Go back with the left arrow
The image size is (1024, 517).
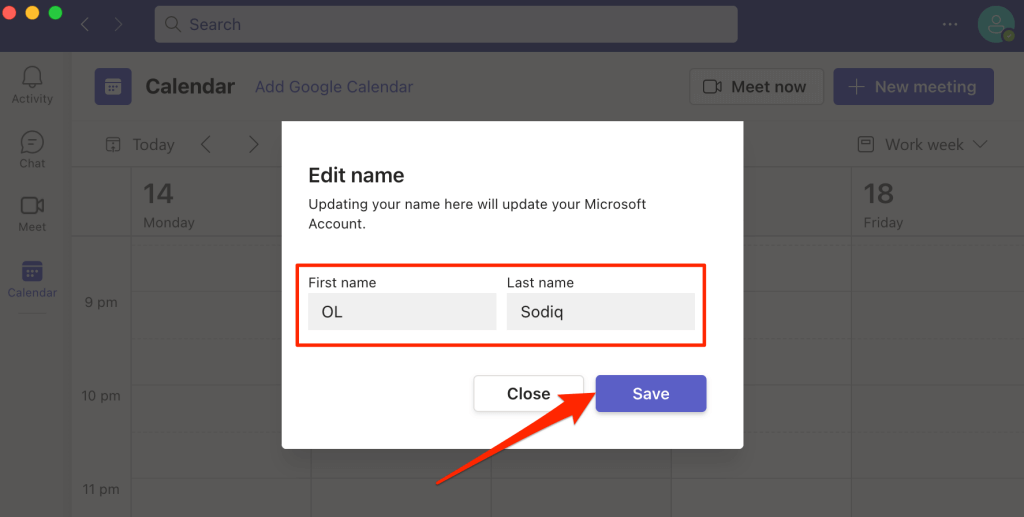(85, 24)
